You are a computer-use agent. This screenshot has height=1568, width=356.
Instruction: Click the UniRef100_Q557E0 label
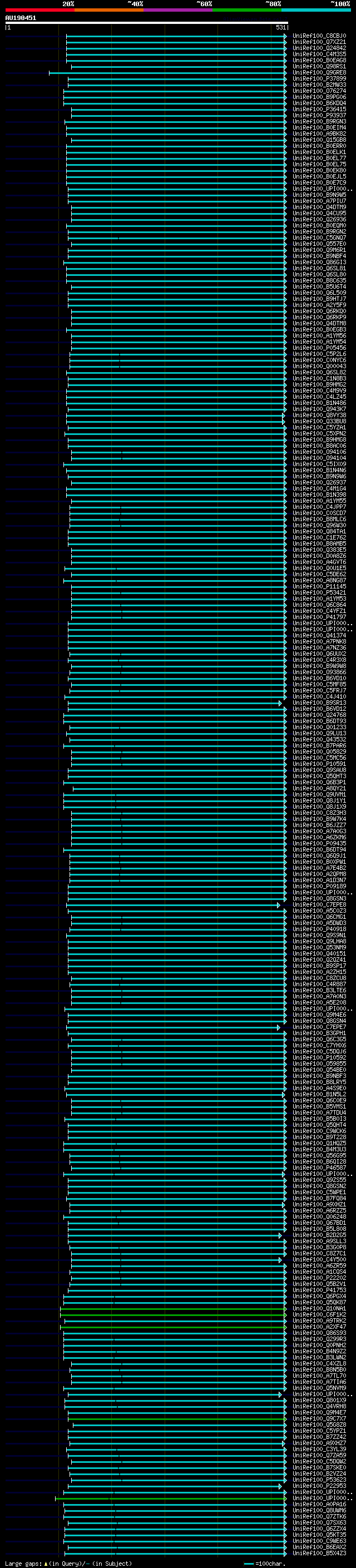tap(319, 244)
